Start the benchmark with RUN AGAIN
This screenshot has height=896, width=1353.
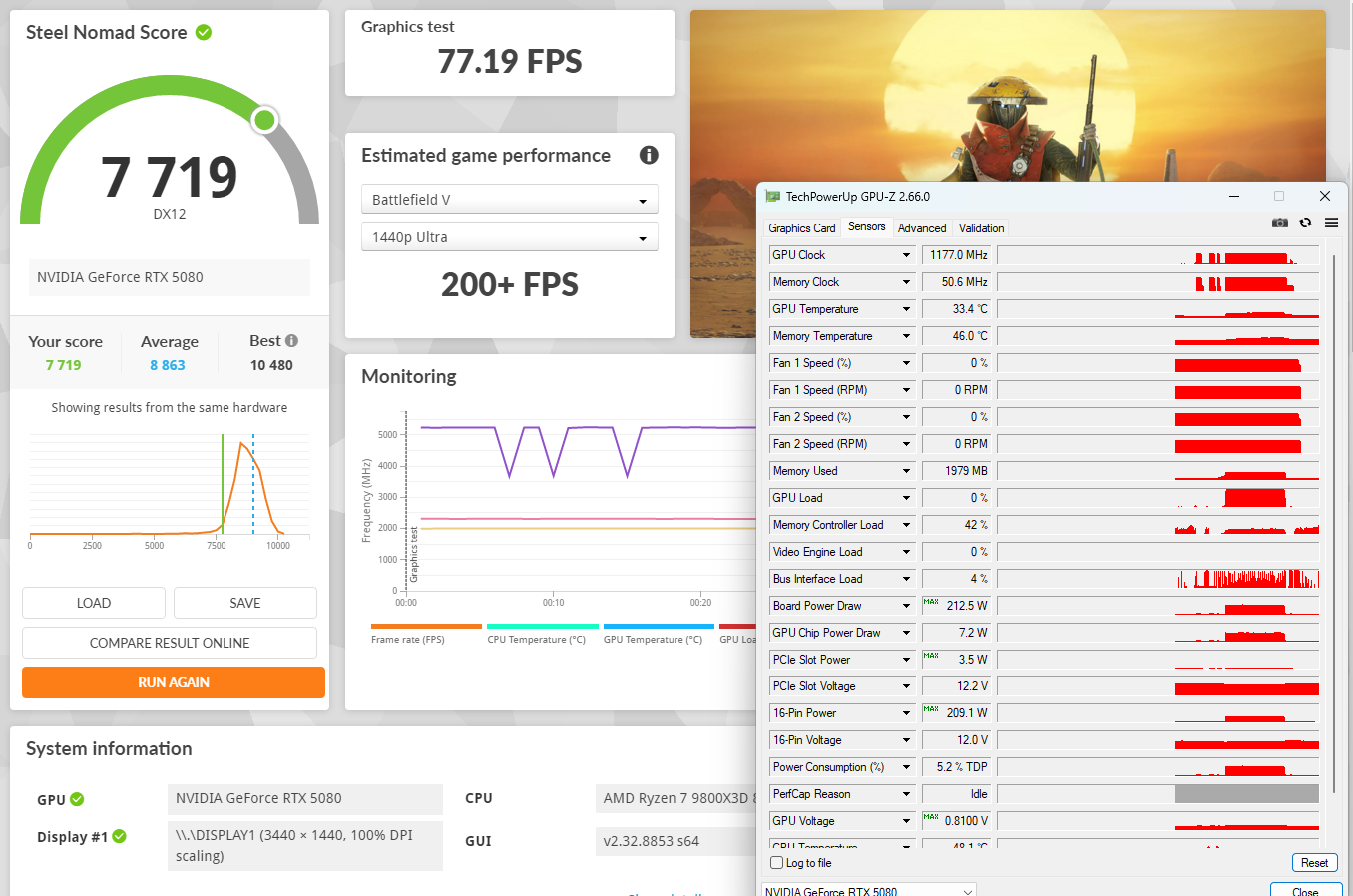174,682
